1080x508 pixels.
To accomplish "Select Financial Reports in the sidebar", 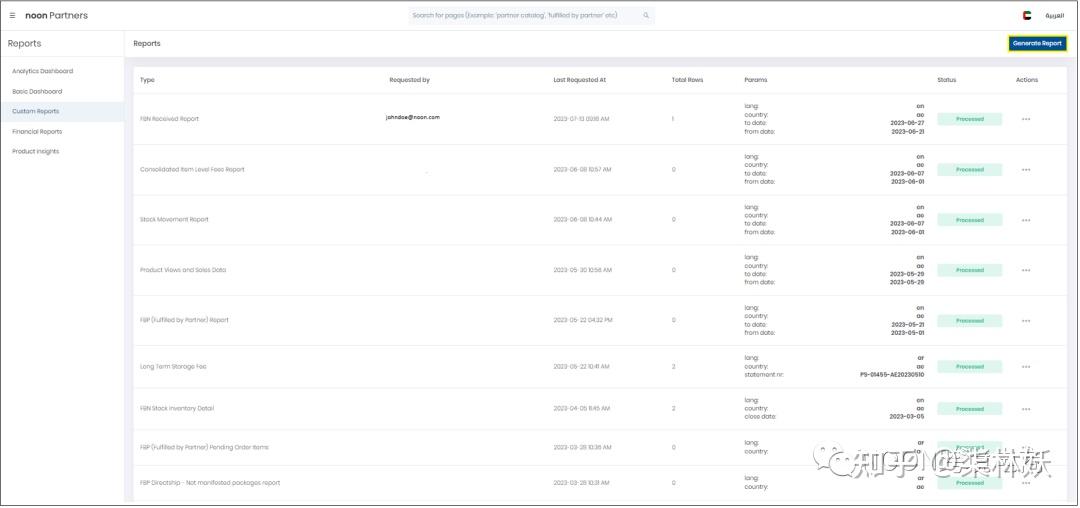I will [x=37, y=131].
